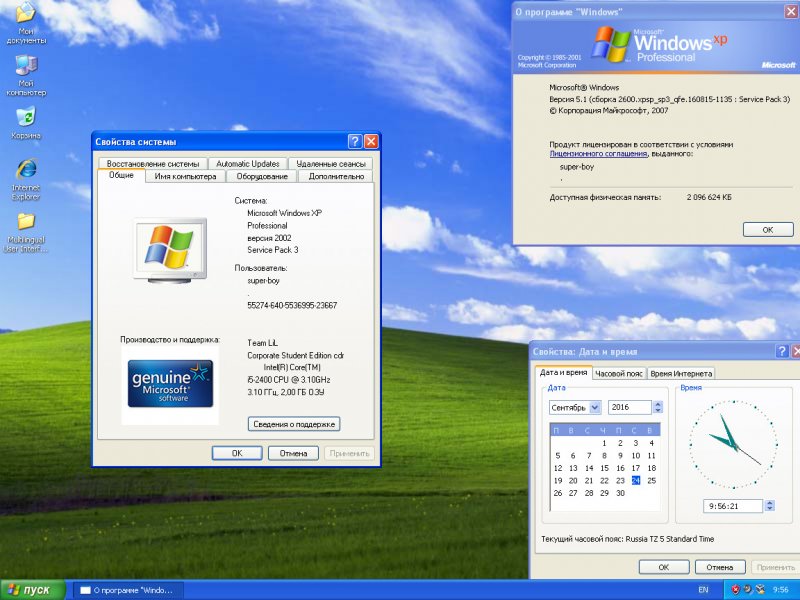Click the time field showing 9:56:21
Screen dimensions: 800x600
(x=733, y=506)
